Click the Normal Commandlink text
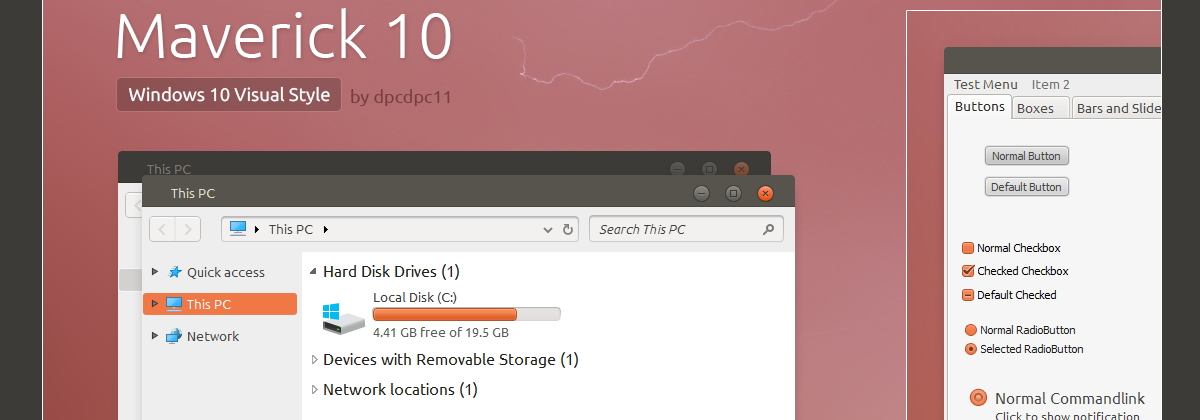Viewport: 1200px width, 420px height. (1070, 398)
